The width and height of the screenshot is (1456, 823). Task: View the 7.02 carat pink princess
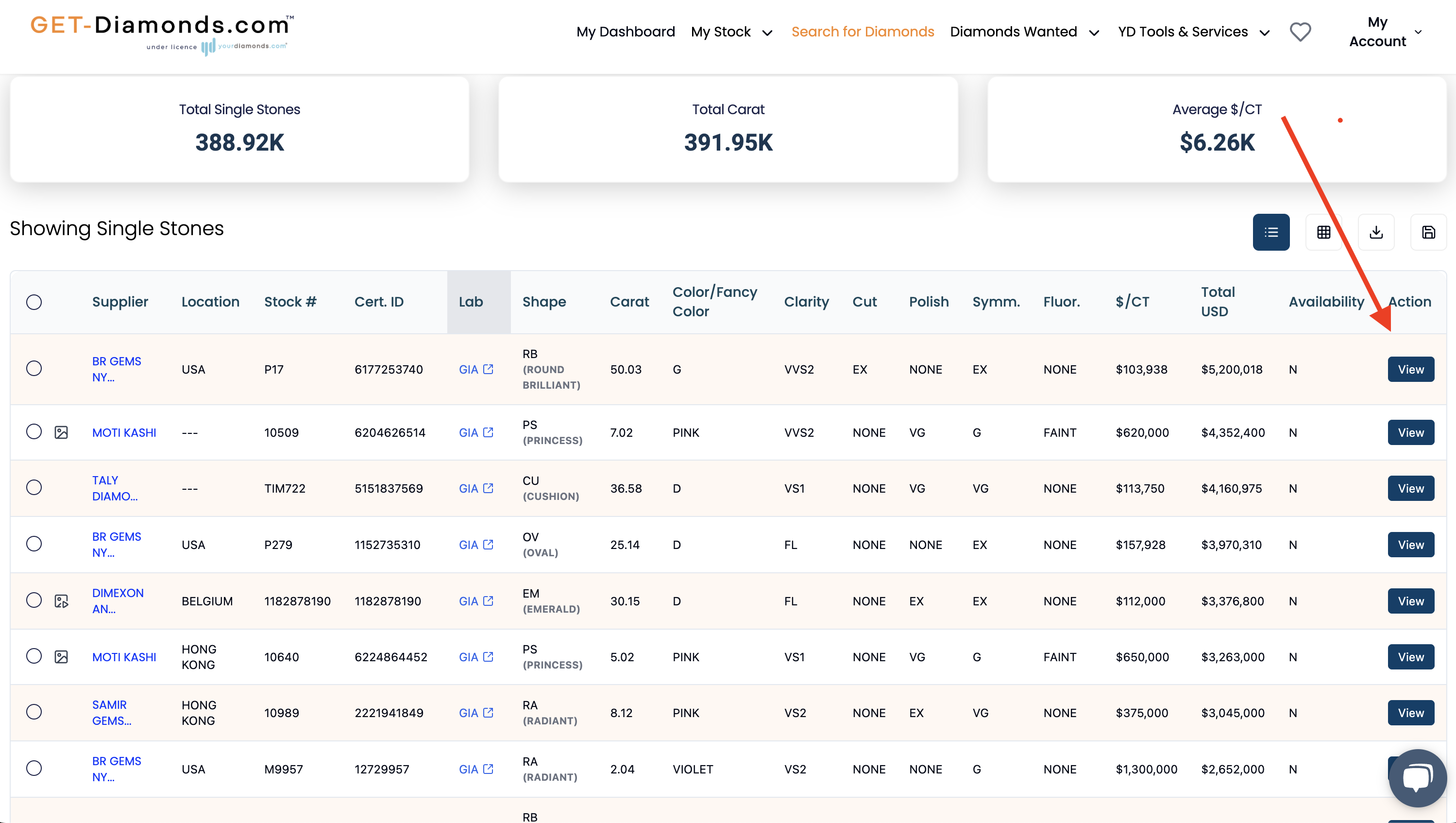(x=1411, y=432)
